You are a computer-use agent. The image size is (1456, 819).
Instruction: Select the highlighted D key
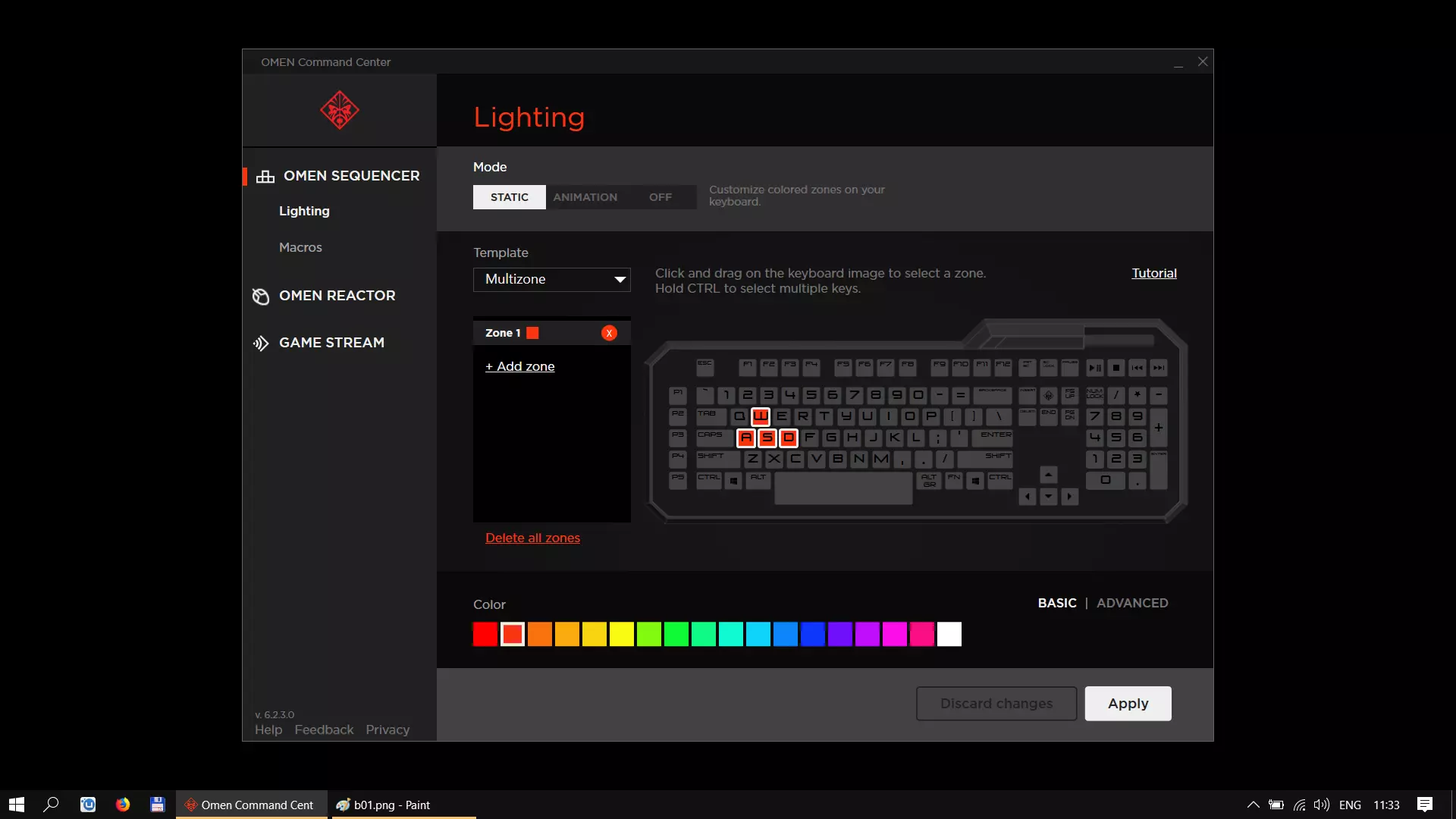pyautogui.click(x=789, y=438)
